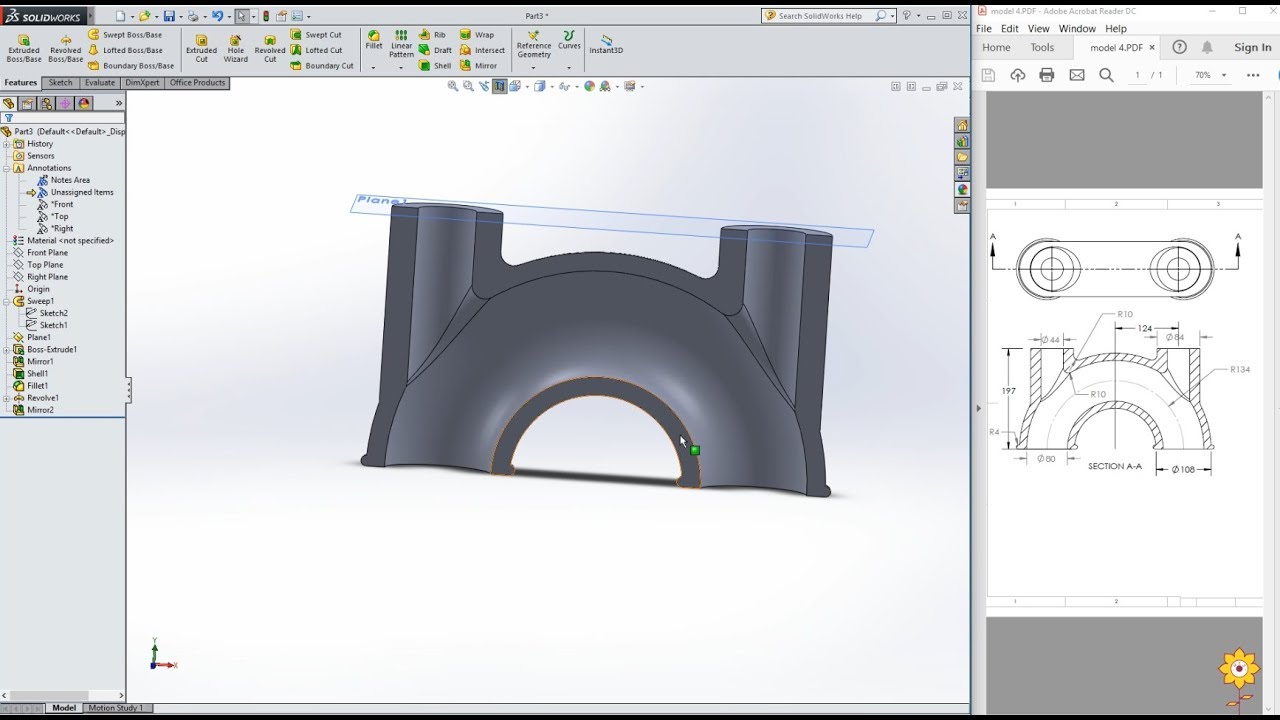Expand the History tree node
The image size is (1280, 720).
[x=6, y=144]
